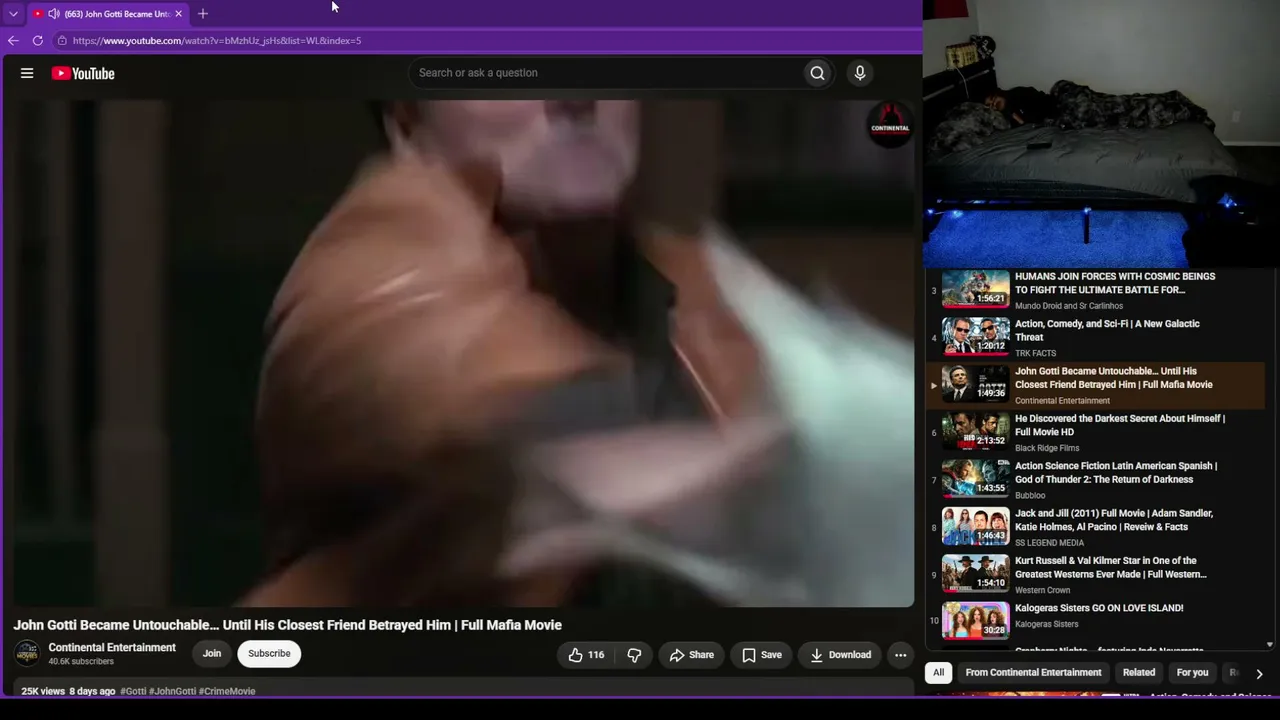Select the All filter chip

938,673
